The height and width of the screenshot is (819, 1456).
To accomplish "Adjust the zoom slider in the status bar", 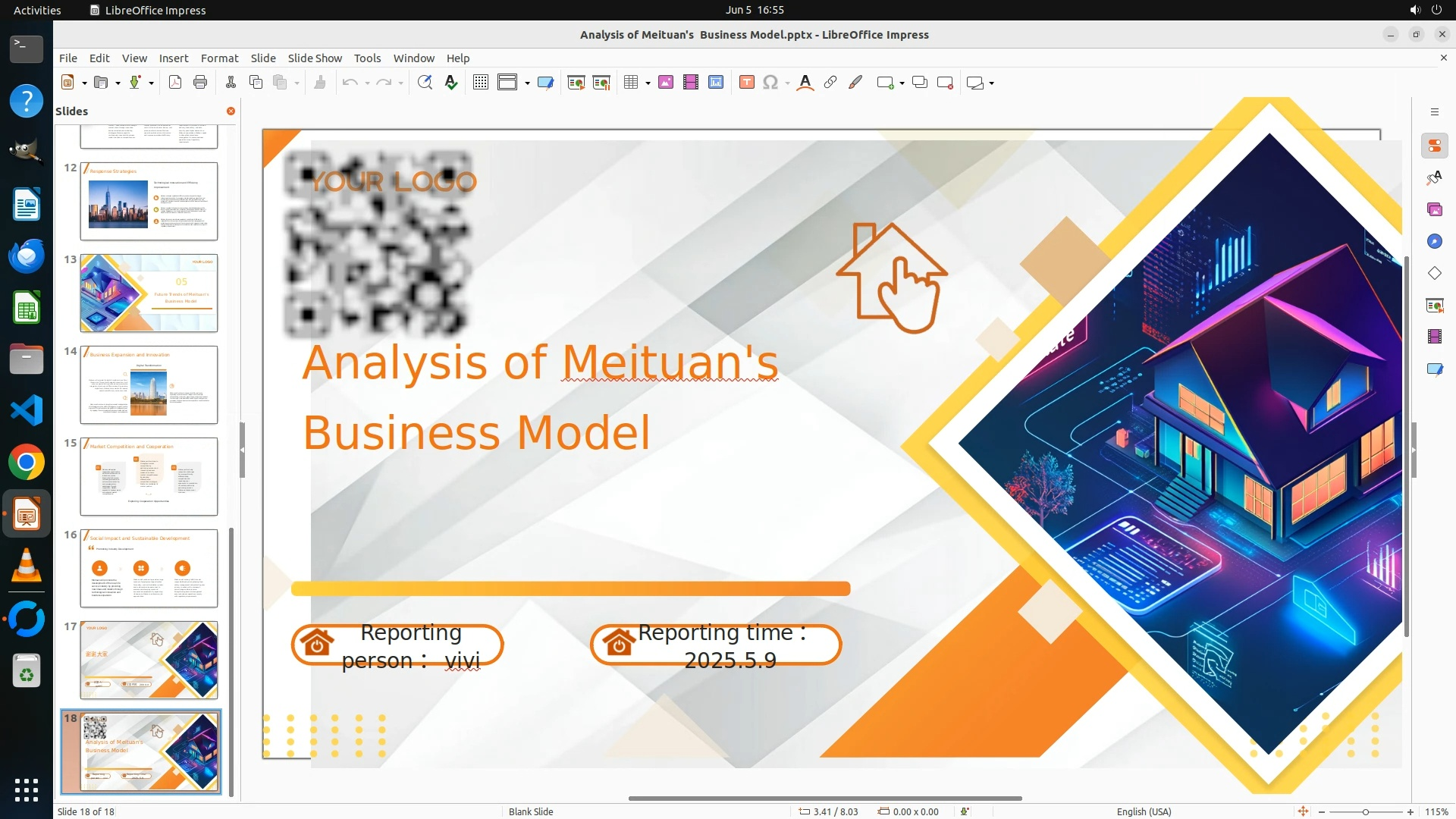I will click(1366, 811).
